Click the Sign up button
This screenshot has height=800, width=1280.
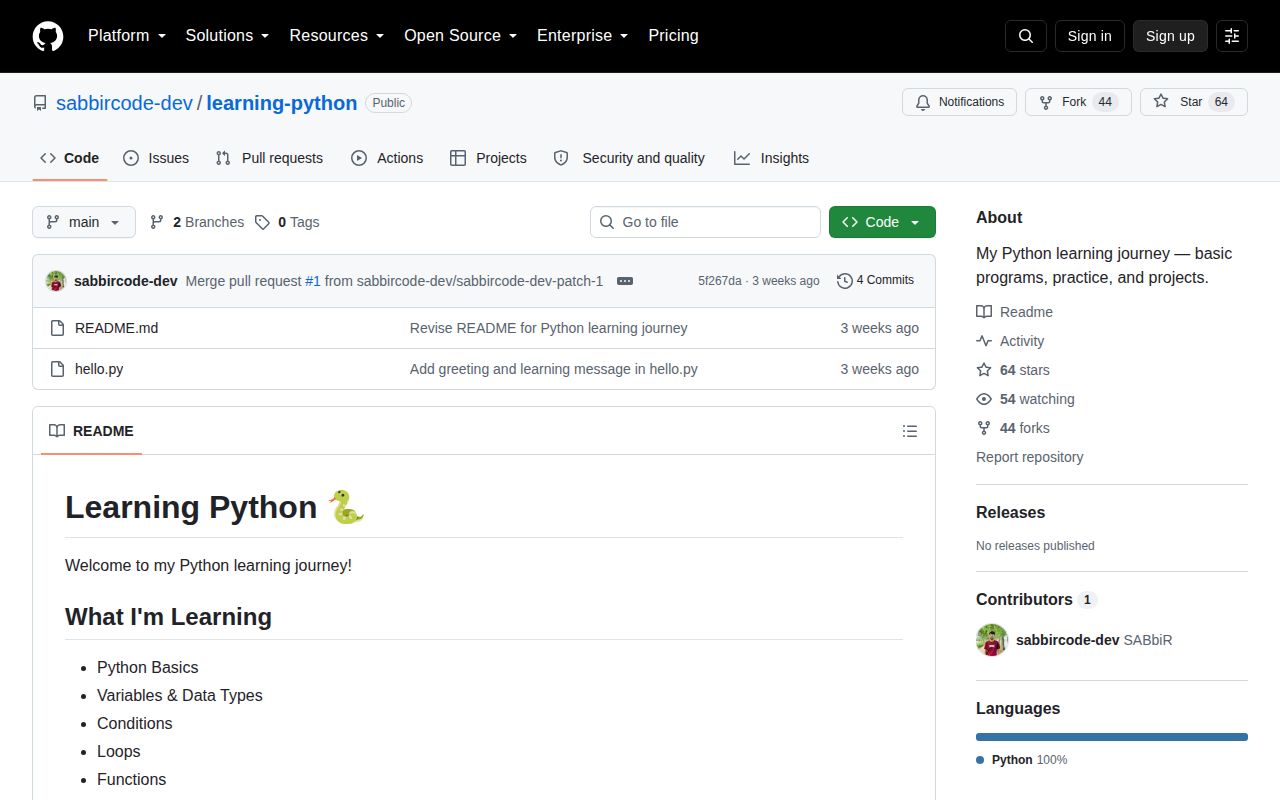point(1170,36)
